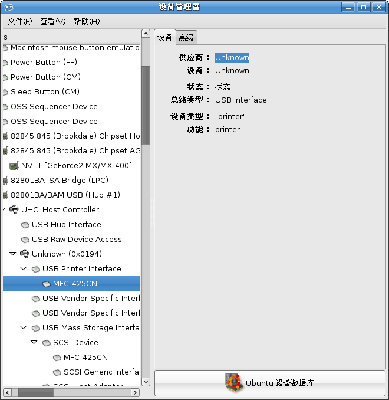Click the USB Hub Interface icon
This screenshot has width=389, height=400.
coord(25,225)
